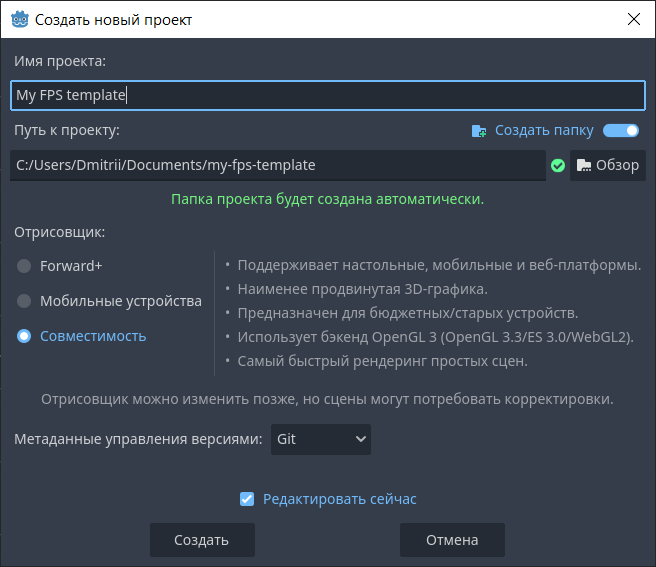The image size is (656, 567).
Task: Click the green checkmark path status icon
Action: [x=558, y=166]
